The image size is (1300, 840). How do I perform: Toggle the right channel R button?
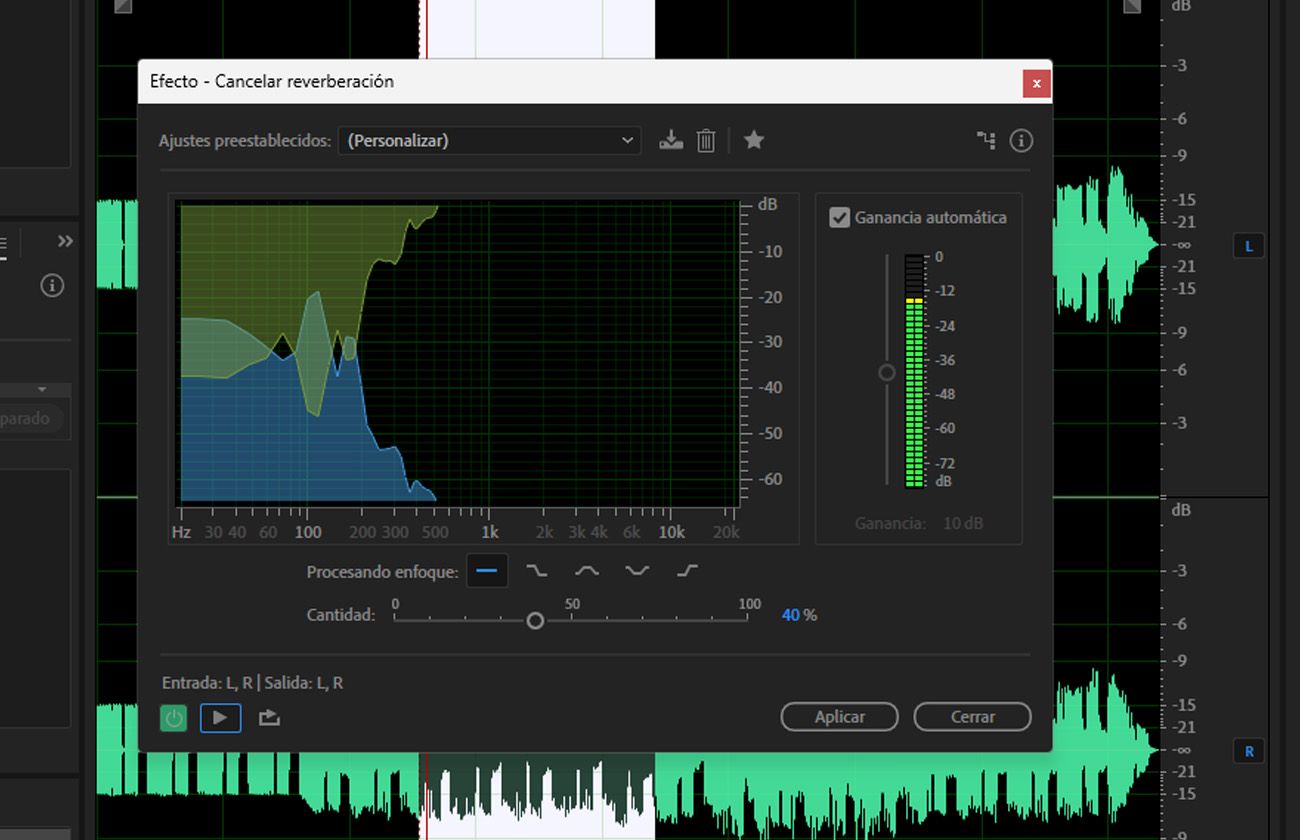pyautogui.click(x=1248, y=751)
